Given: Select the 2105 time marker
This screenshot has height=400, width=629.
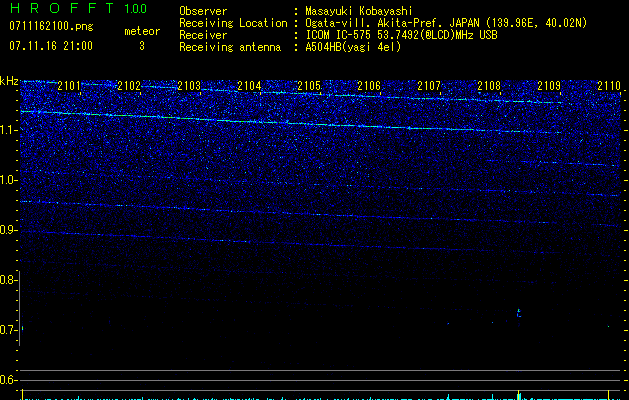Looking at the screenshot, I should pyautogui.click(x=308, y=87).
